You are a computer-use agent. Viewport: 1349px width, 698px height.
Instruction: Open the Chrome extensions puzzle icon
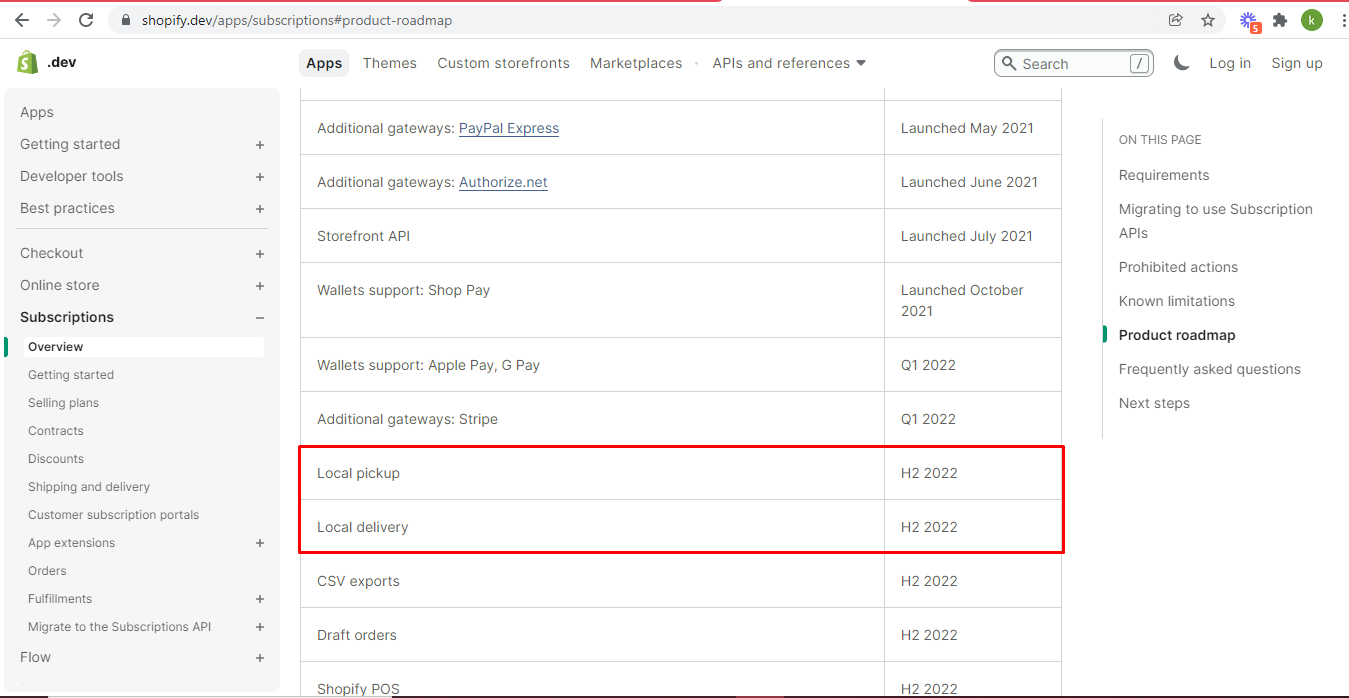(1279, 20)
